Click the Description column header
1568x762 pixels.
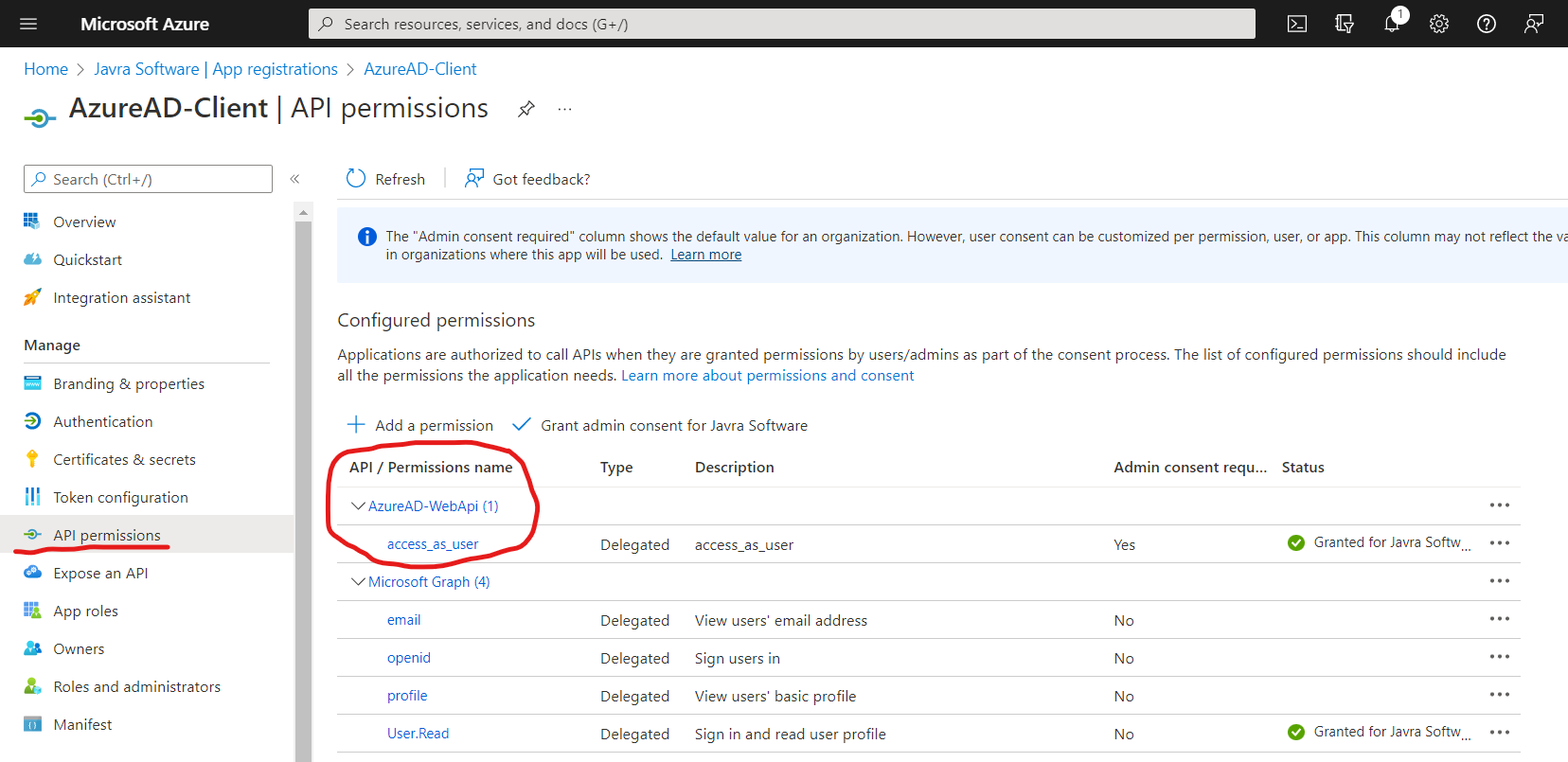point(735,468)
